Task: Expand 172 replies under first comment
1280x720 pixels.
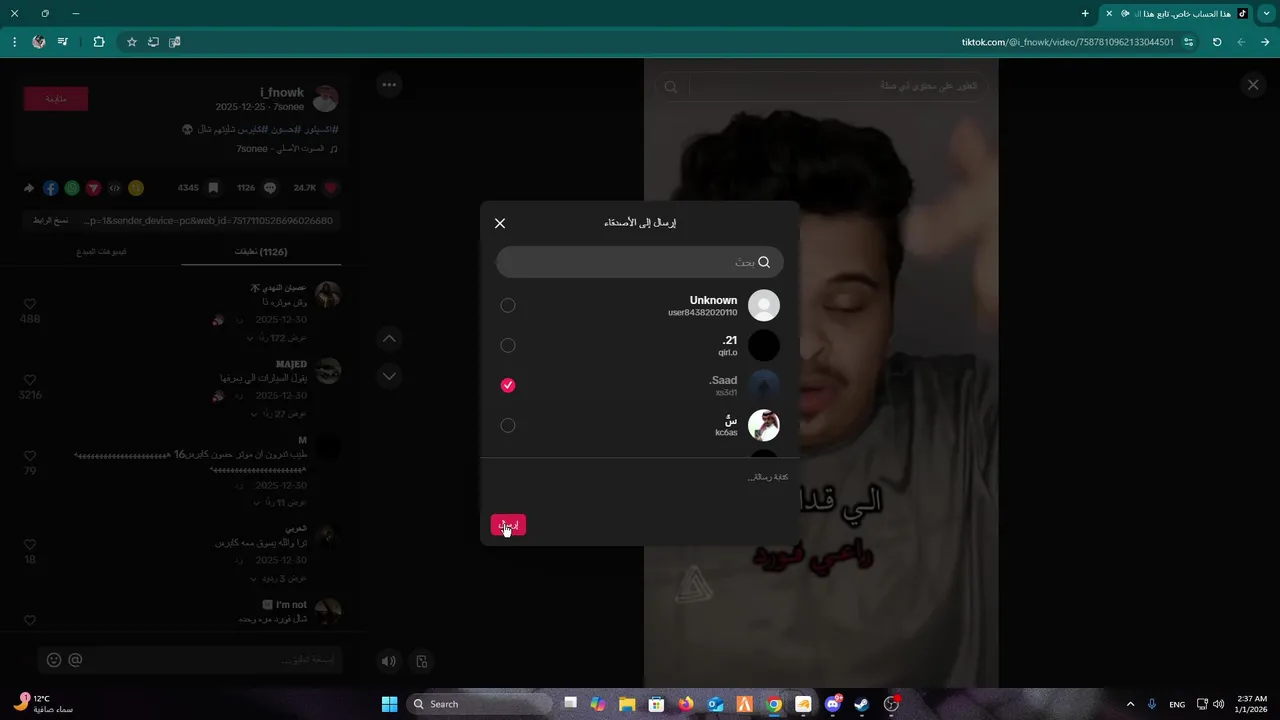Action: tap(277, 338)
